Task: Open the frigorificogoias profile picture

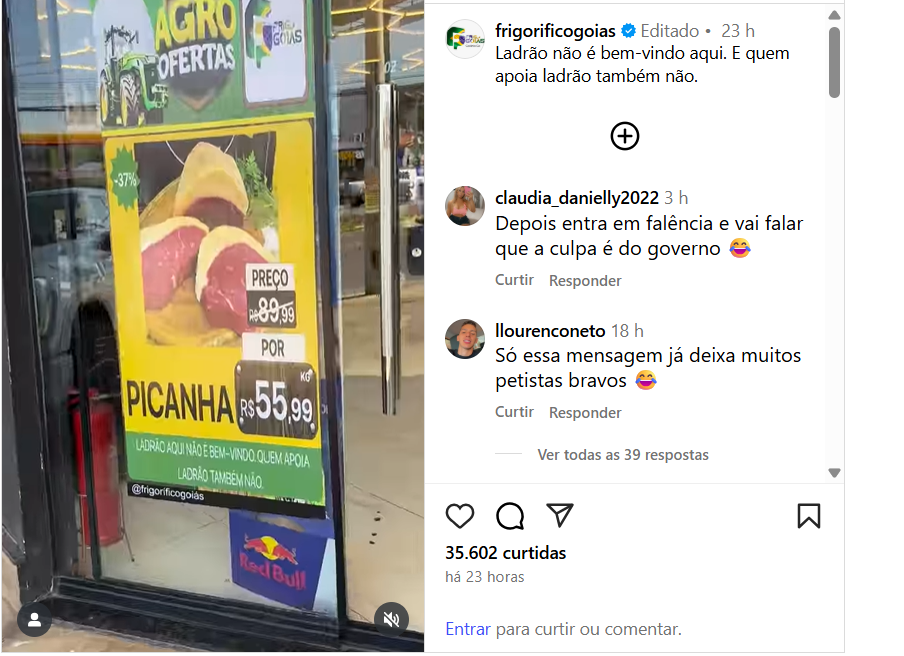Action: [465, 39]
